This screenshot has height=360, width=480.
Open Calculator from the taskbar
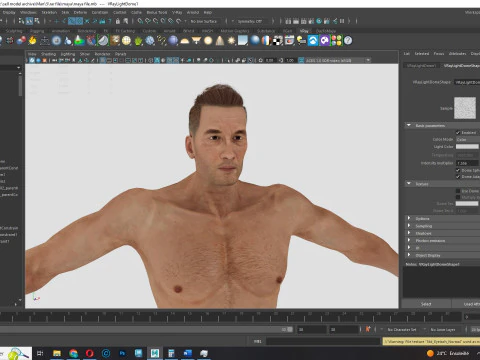[171, 353]
